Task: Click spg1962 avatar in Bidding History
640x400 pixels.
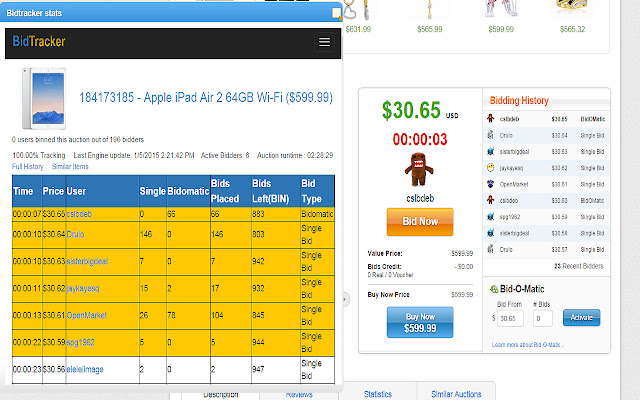Action: click(x=491, y=217)
